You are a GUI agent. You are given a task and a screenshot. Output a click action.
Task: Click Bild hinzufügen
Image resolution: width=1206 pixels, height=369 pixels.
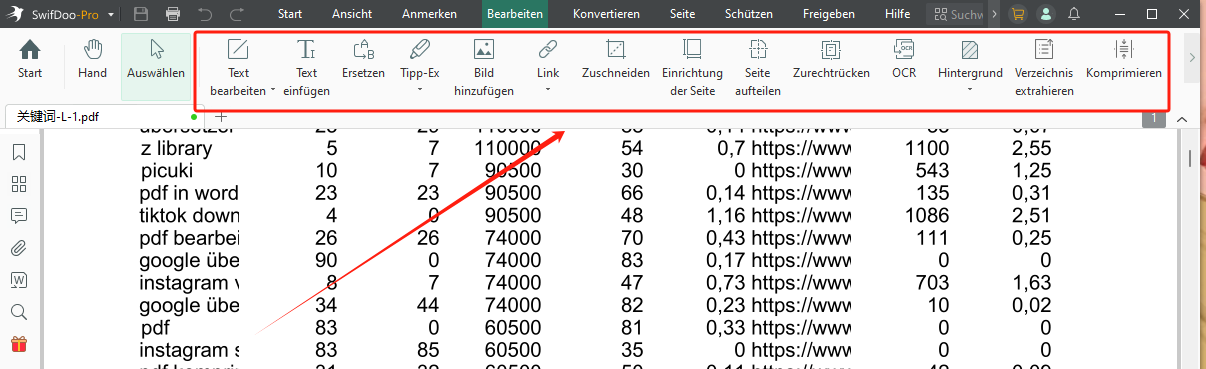click(x=484, y=67)
